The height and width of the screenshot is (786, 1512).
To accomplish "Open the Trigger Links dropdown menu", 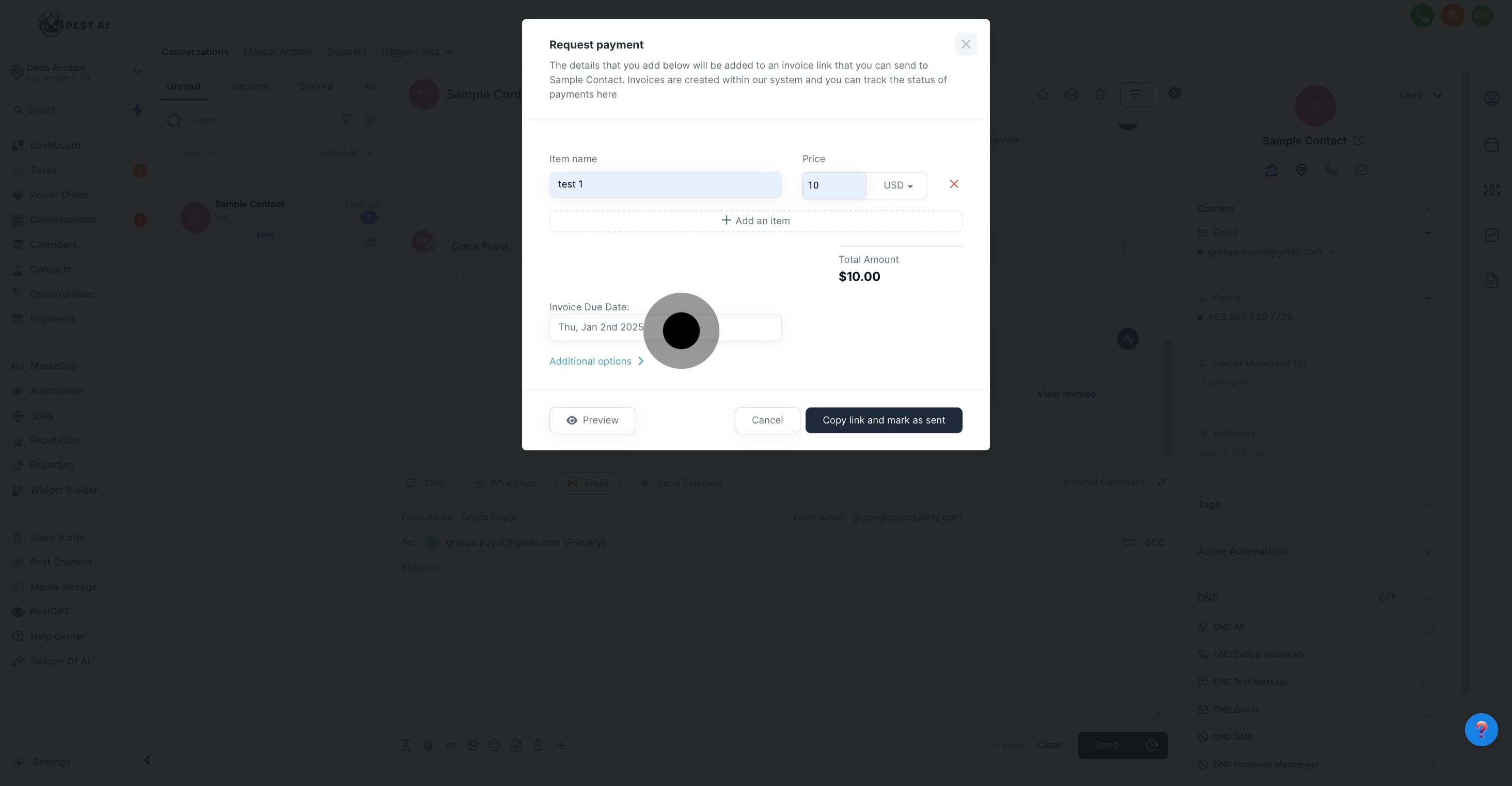I will click(x=416, y=52).
